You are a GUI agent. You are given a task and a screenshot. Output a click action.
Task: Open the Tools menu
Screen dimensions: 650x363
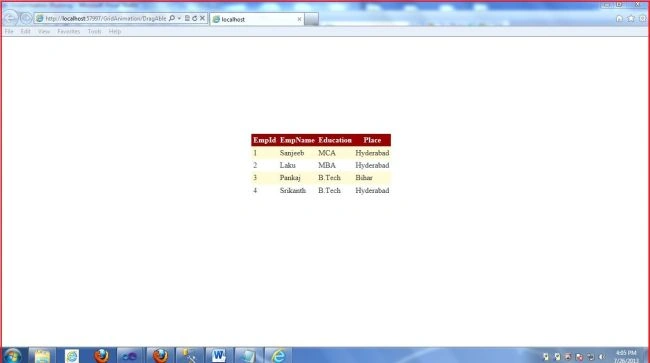click(95, 31)
